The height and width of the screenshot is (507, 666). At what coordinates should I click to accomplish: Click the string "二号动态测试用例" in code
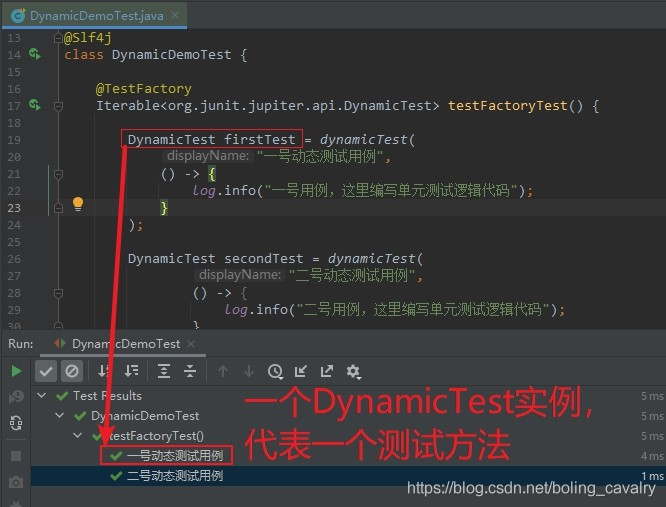353,275
